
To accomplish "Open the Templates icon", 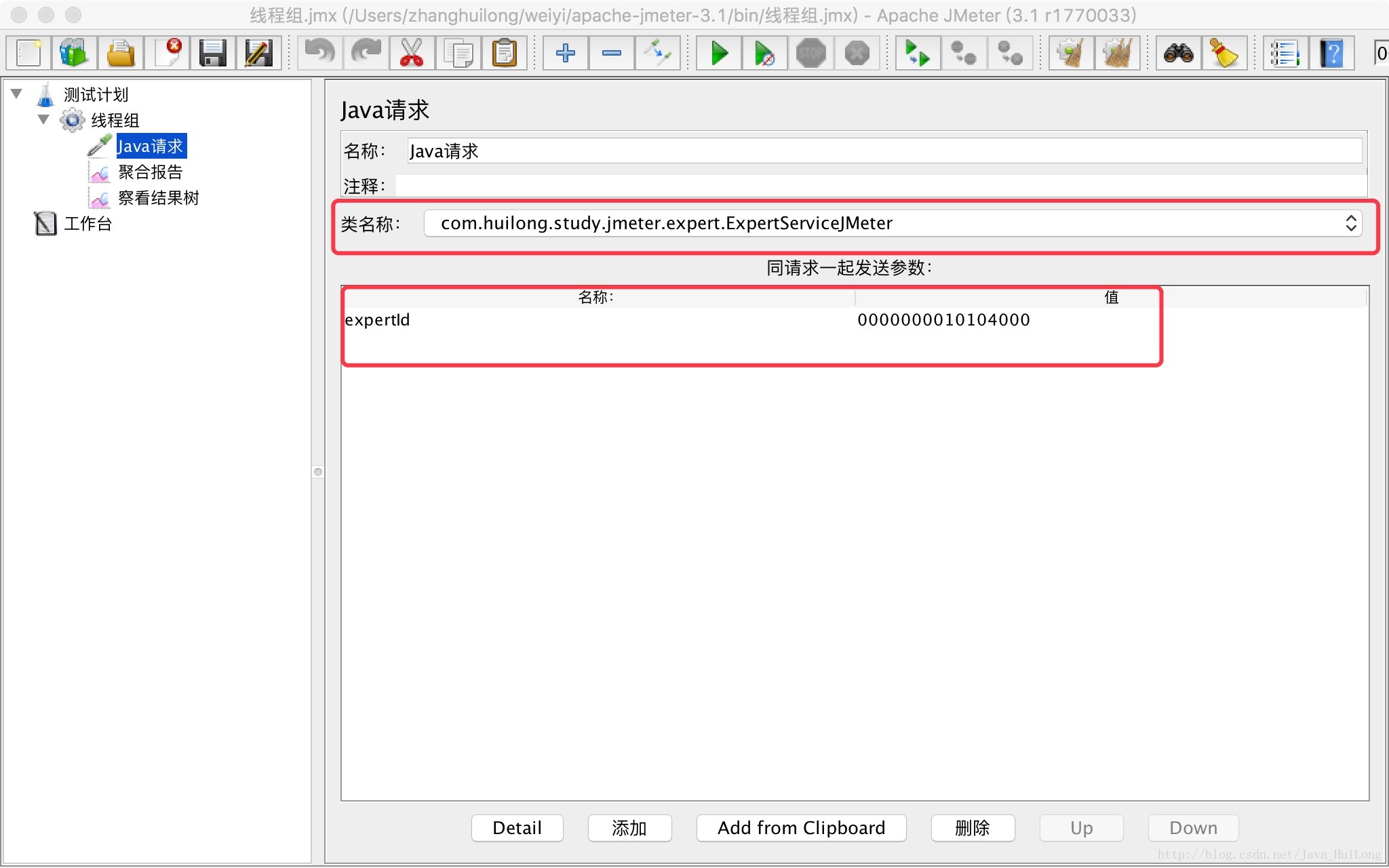I will click(74, 53).
